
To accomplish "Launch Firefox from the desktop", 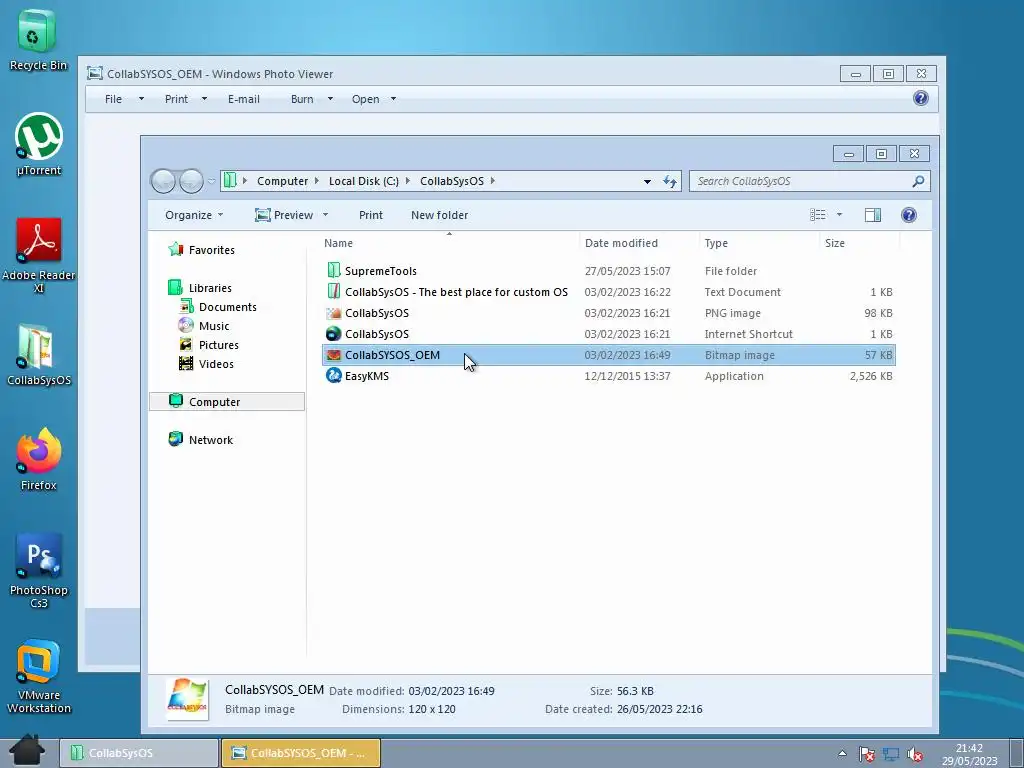I will click(39, 459).
